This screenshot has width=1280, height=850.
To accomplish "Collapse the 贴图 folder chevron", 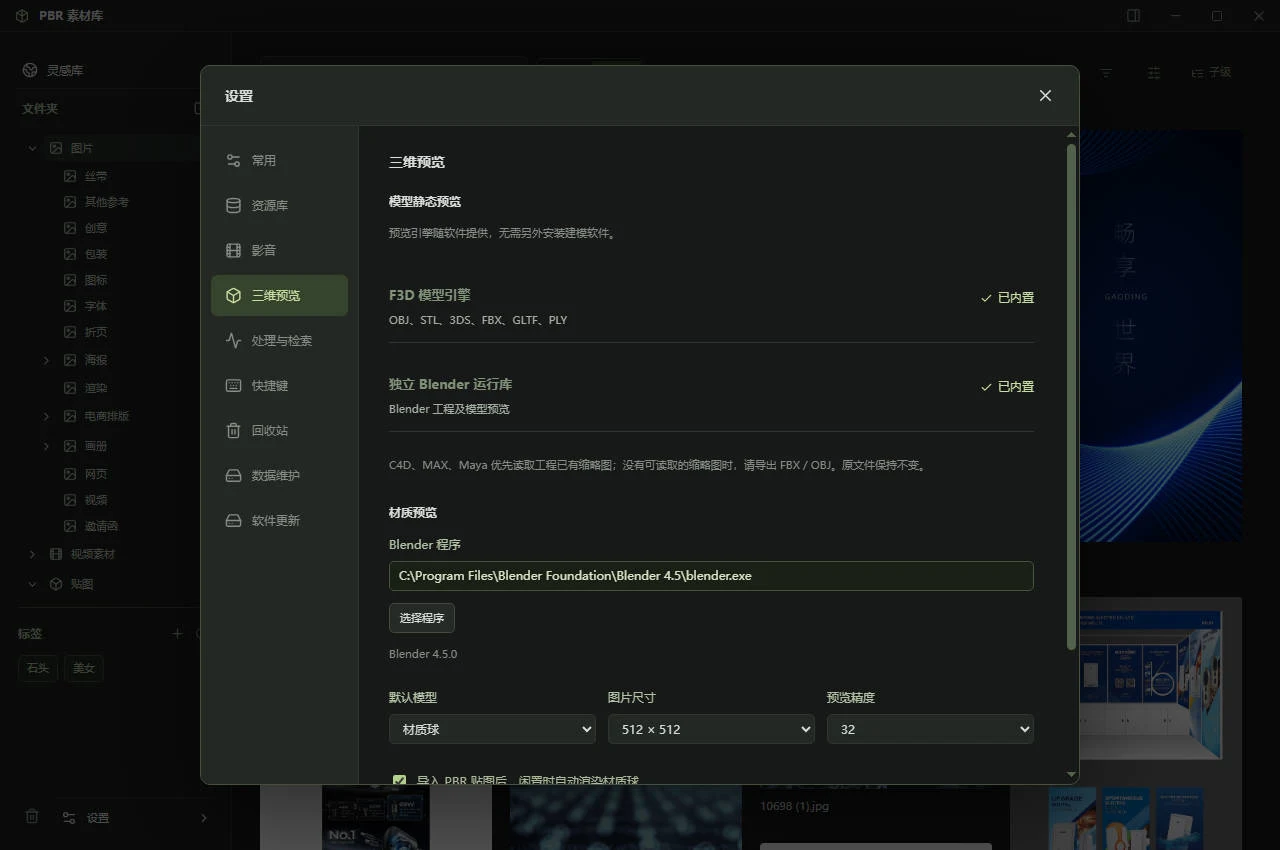I will tap(32, 584).
